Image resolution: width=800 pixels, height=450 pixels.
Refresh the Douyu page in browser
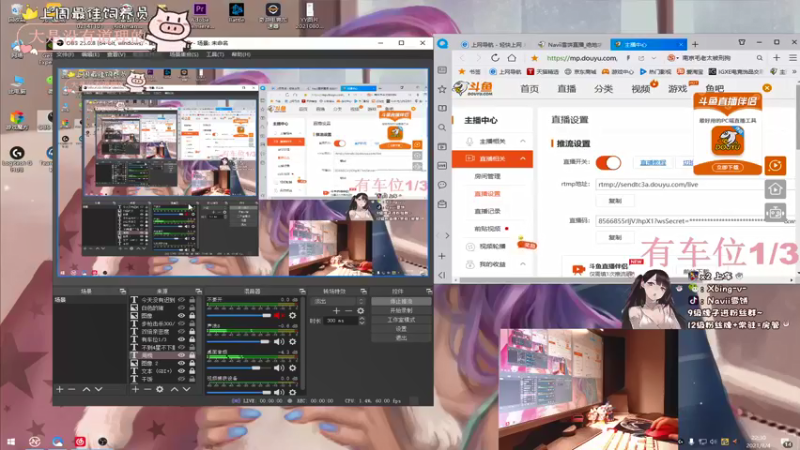pos(495,58)
